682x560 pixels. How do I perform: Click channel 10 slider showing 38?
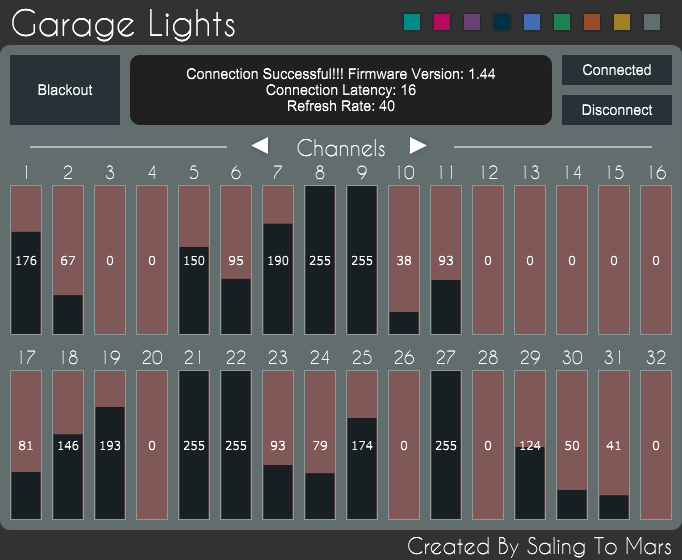point(404,260)
